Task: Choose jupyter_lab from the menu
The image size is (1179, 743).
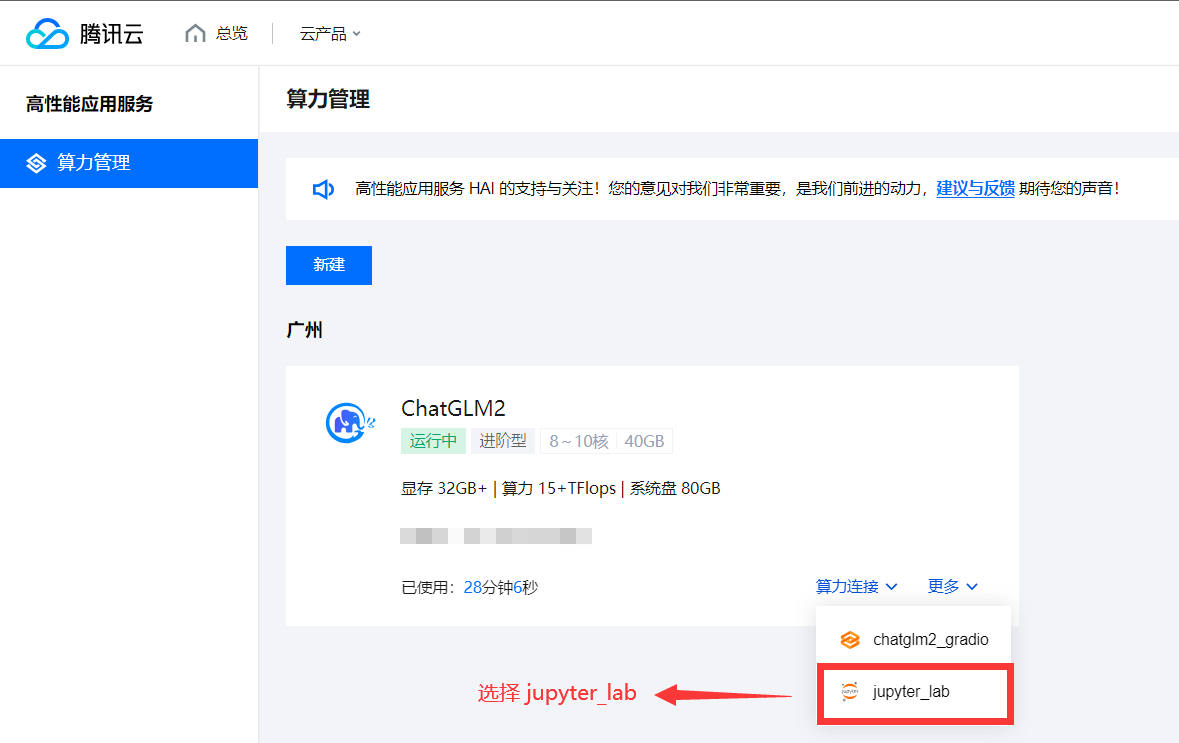Action: (915, 693)
